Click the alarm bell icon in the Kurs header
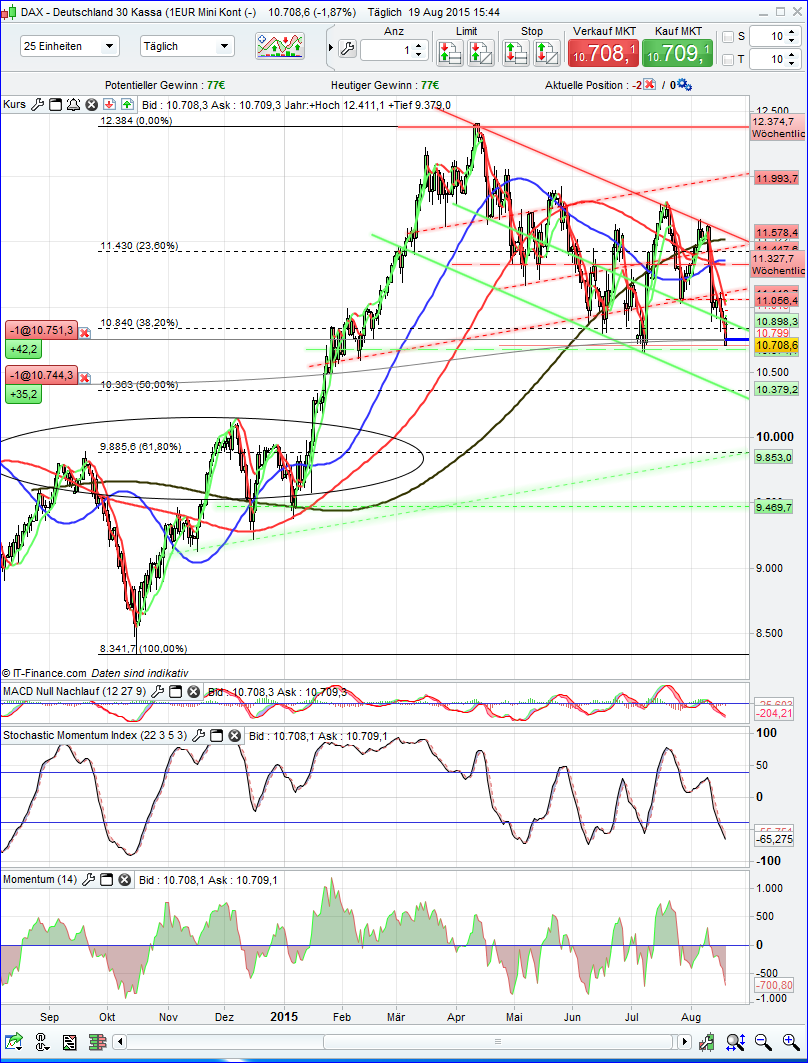This screenshot has height=1063, width=808. point(72,104)
